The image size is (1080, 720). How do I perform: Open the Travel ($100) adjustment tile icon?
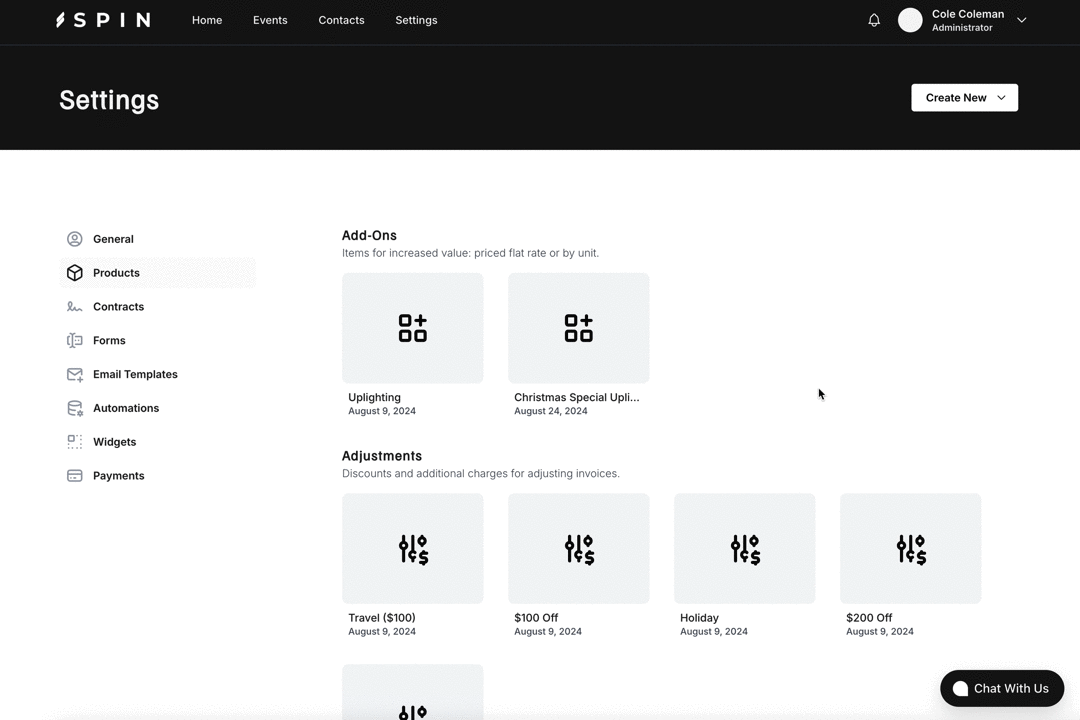[x=413, y=548]
